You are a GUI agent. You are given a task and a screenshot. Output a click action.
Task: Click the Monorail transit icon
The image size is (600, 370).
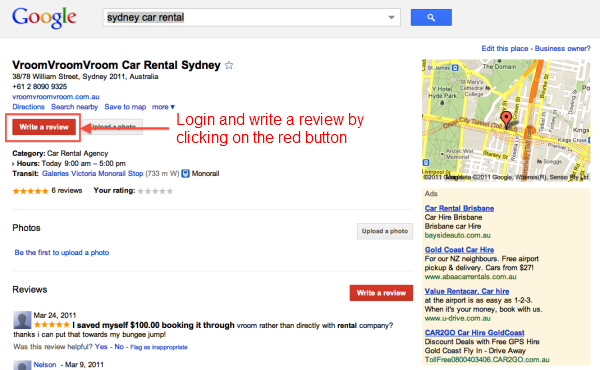coord(185,174)
